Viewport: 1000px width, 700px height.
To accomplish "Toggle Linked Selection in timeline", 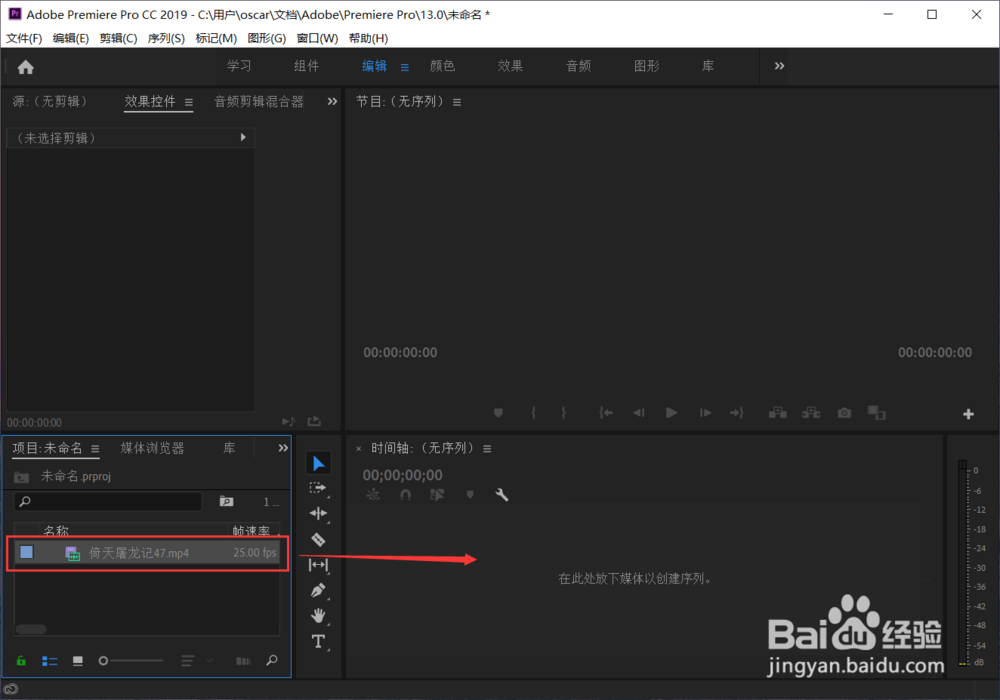I will [437, 494].
